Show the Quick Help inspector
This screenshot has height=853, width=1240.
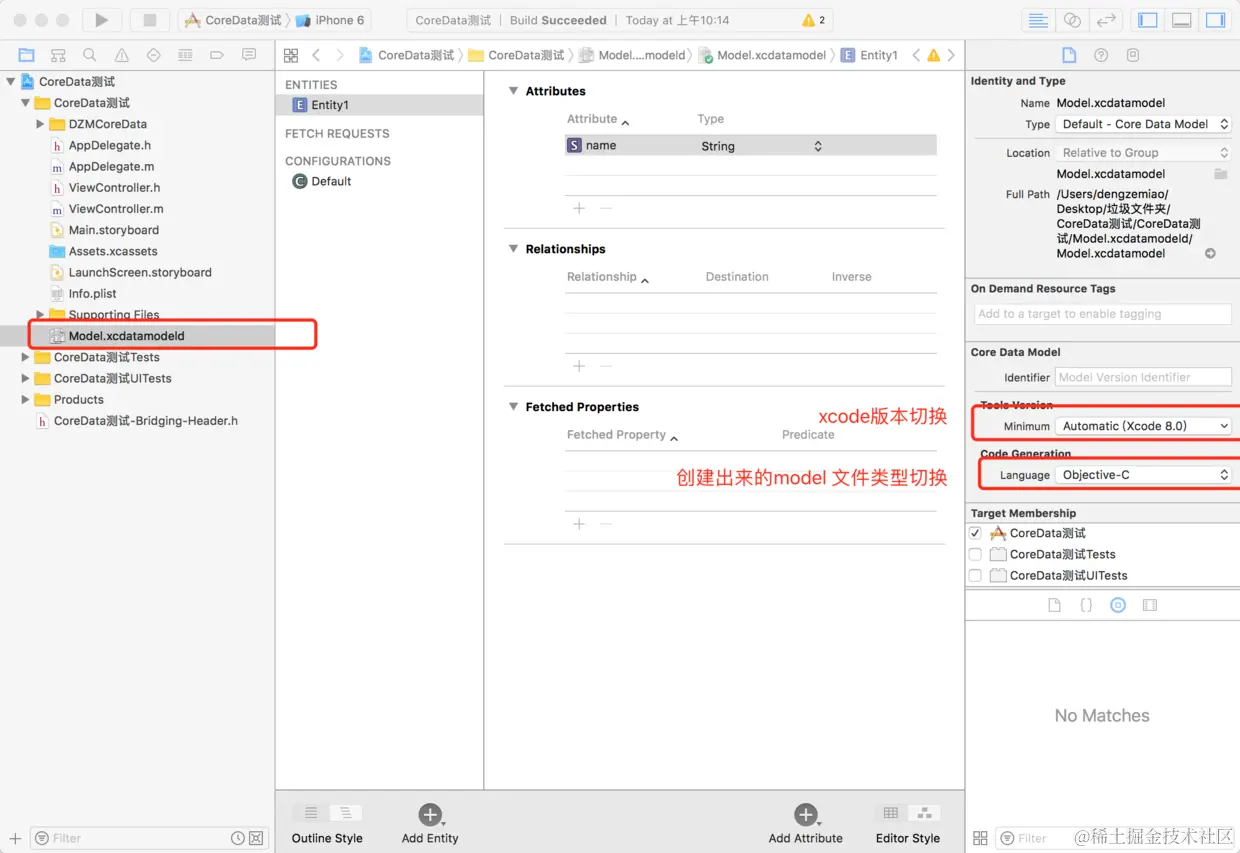point(1101,55)
